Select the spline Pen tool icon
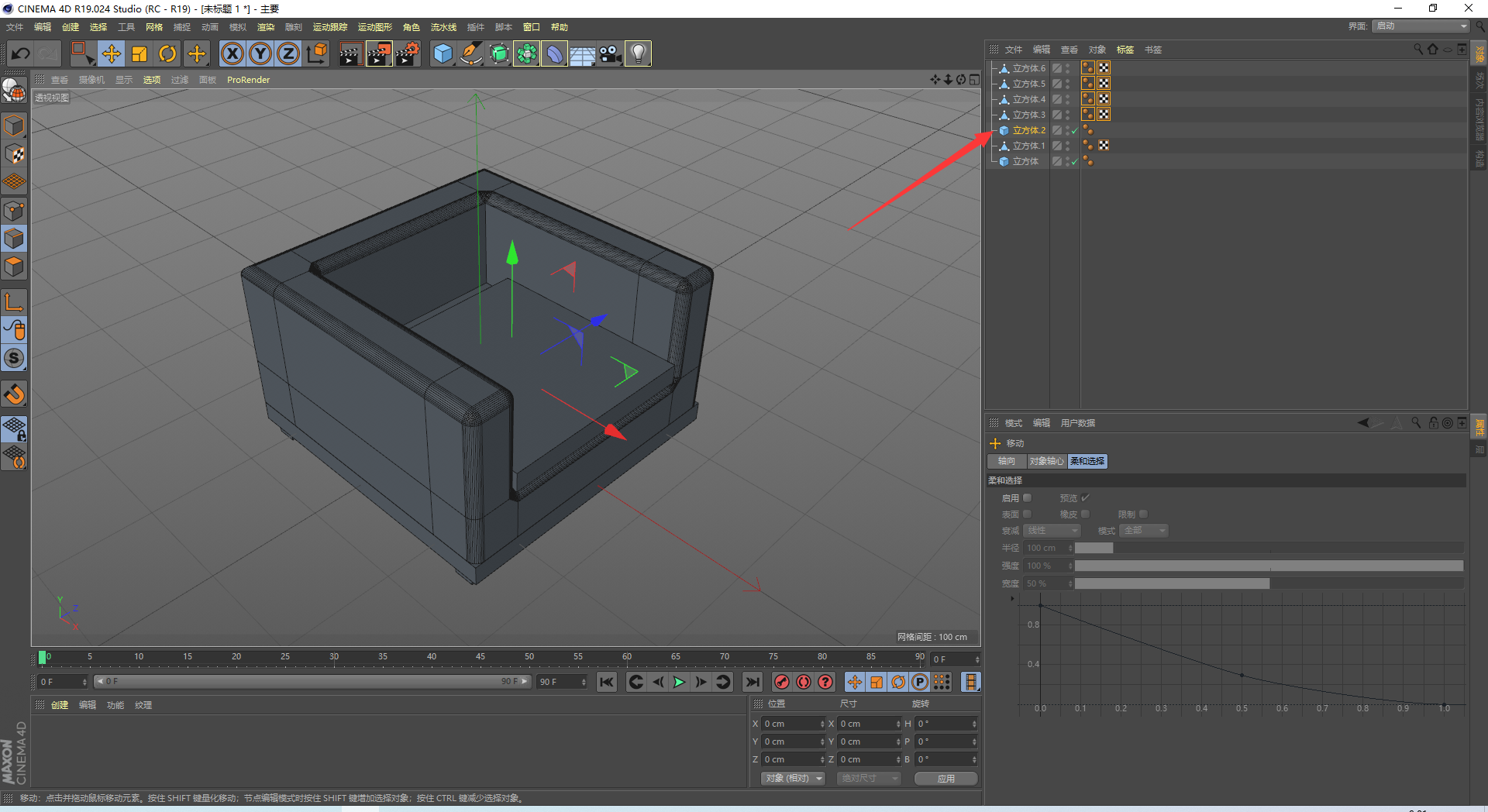Image resolution: width=1488 pixels, height=812 pixels. coord(470,53)
